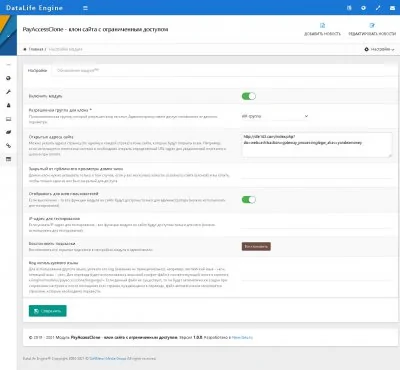This screenshot has height=370, width=400.
Task: Expand the Настройки gear dropdown
Action: coord(379,49)
